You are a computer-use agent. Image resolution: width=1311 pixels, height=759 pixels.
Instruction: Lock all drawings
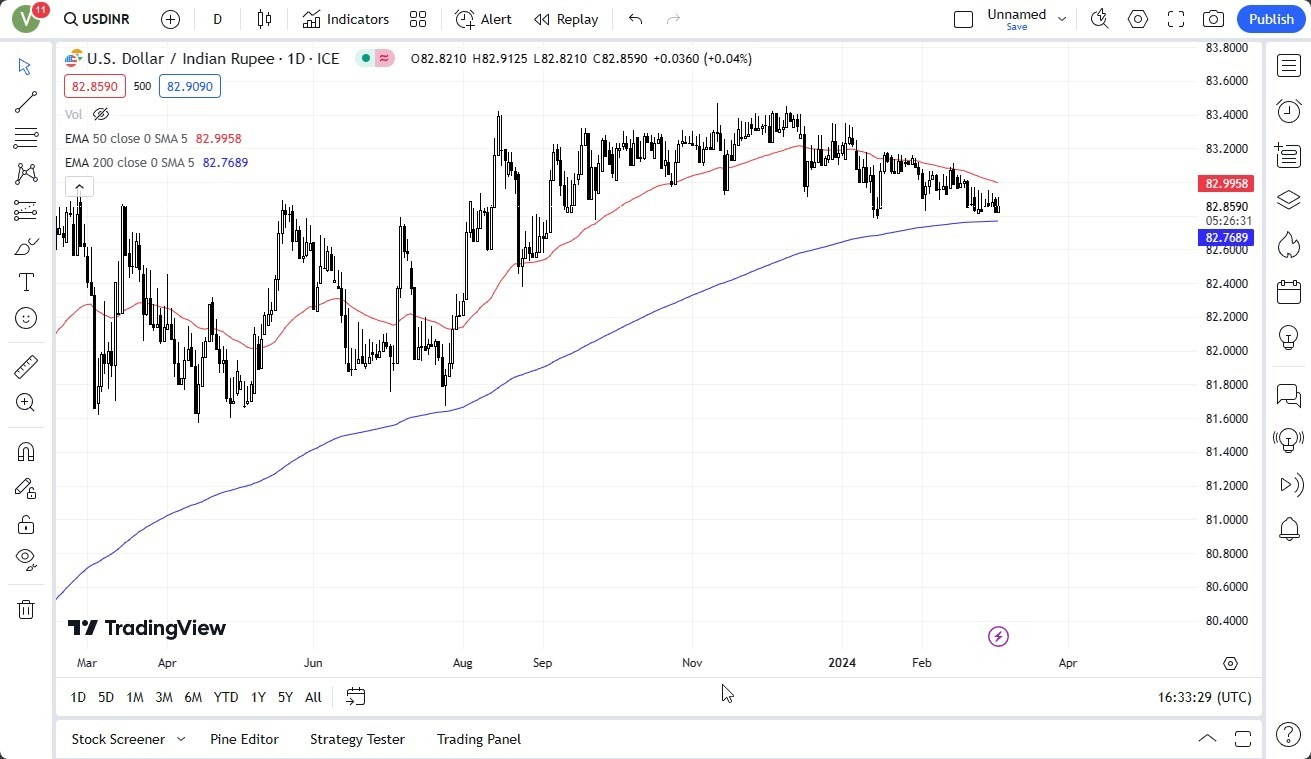(x=27, y=524)
